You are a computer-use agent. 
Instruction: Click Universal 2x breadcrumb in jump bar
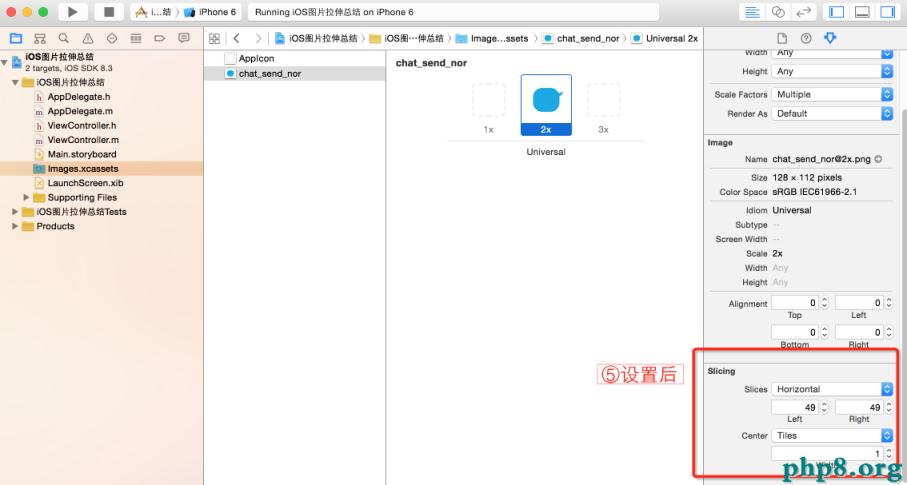(665, 39)
